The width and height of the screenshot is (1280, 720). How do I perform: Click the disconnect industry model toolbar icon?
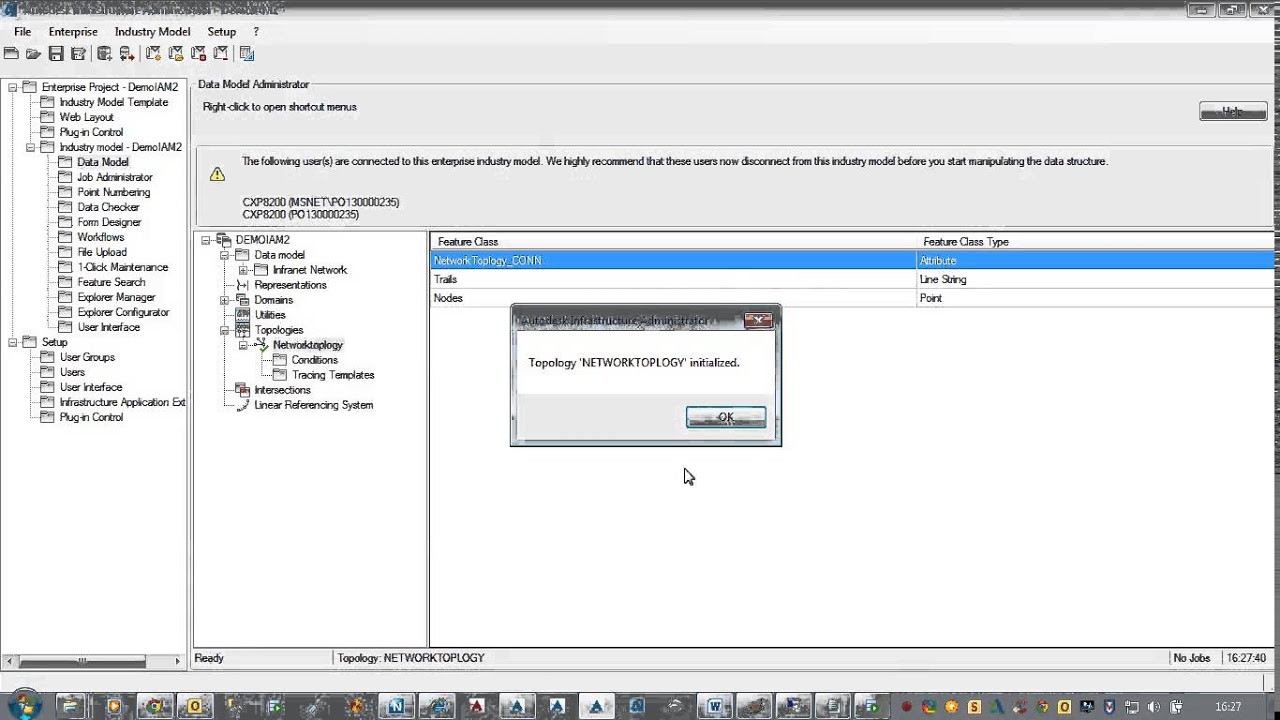tap(220, 54)
